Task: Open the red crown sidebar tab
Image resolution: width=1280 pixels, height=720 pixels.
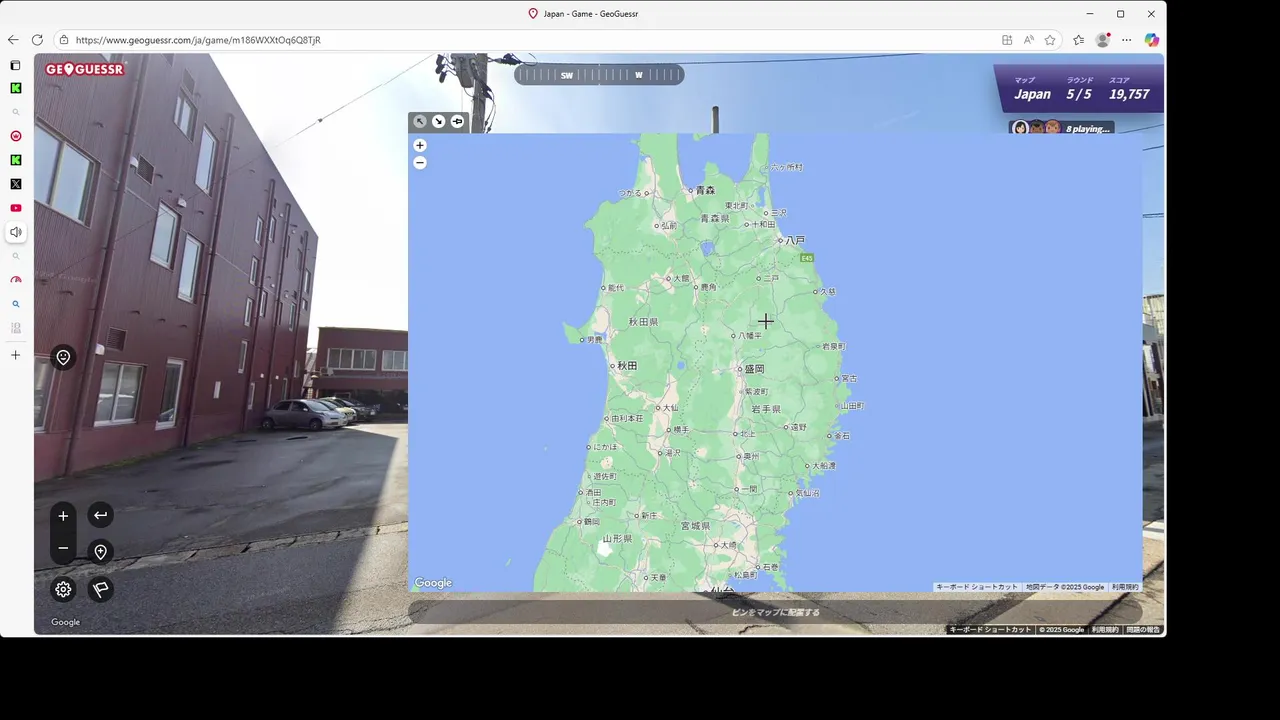Action: pyautogui.click(x=15, y=136)
